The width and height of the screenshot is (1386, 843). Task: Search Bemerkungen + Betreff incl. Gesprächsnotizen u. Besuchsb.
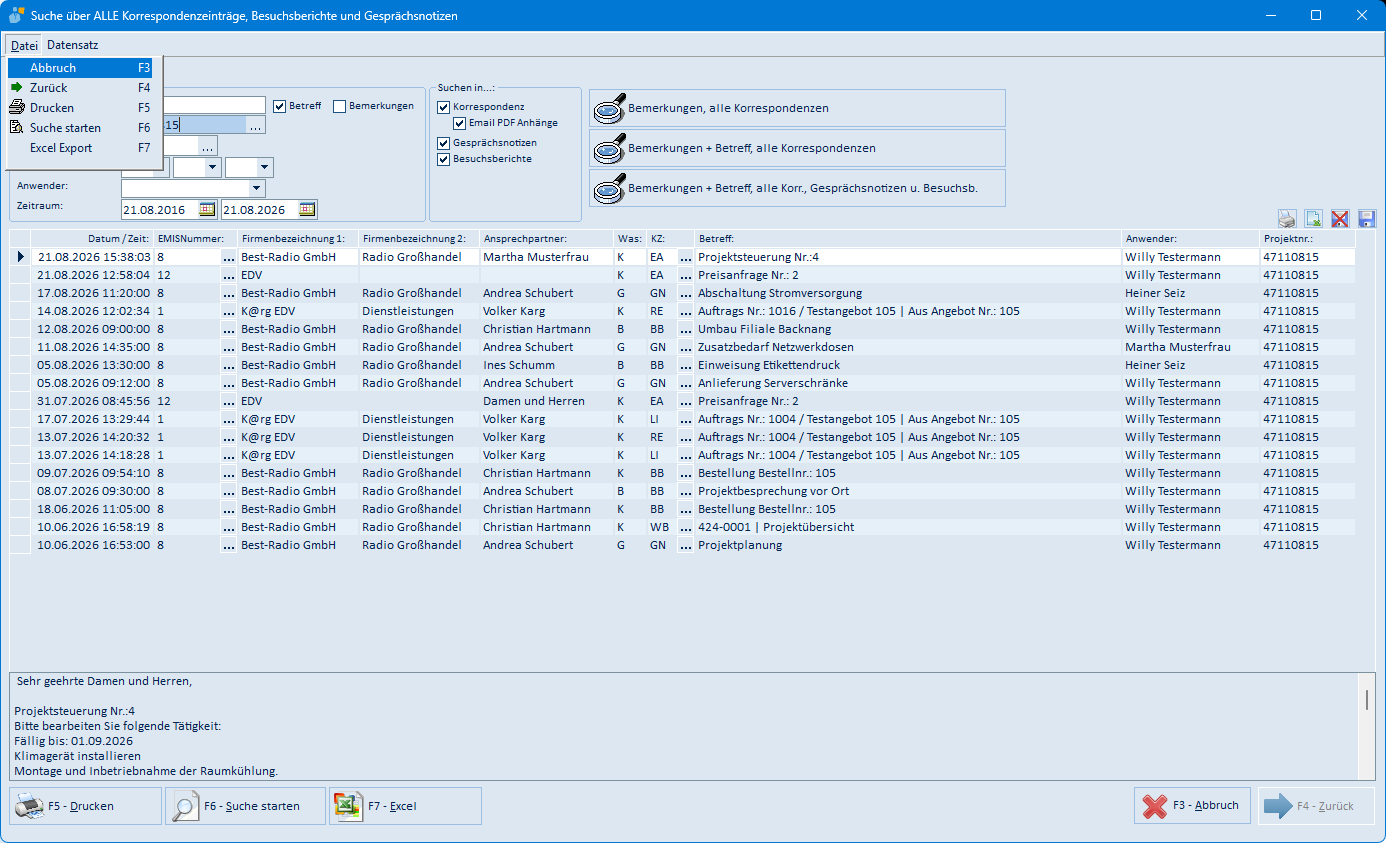(797, 188)
